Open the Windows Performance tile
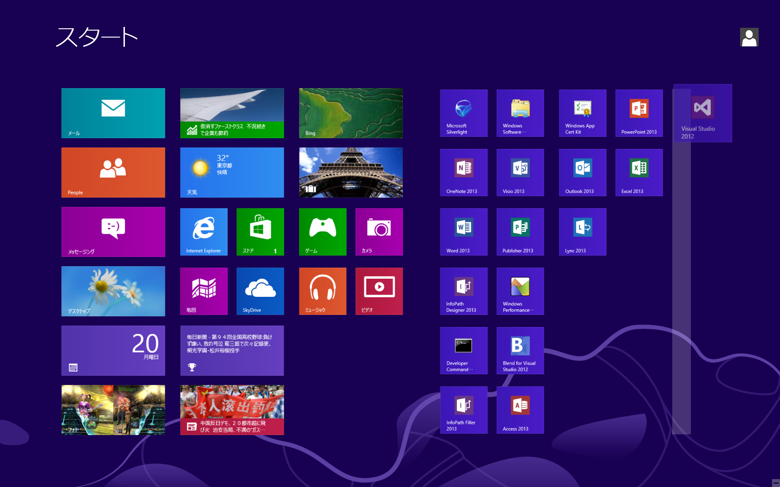 pyautogui.click(x=520, y=291)
